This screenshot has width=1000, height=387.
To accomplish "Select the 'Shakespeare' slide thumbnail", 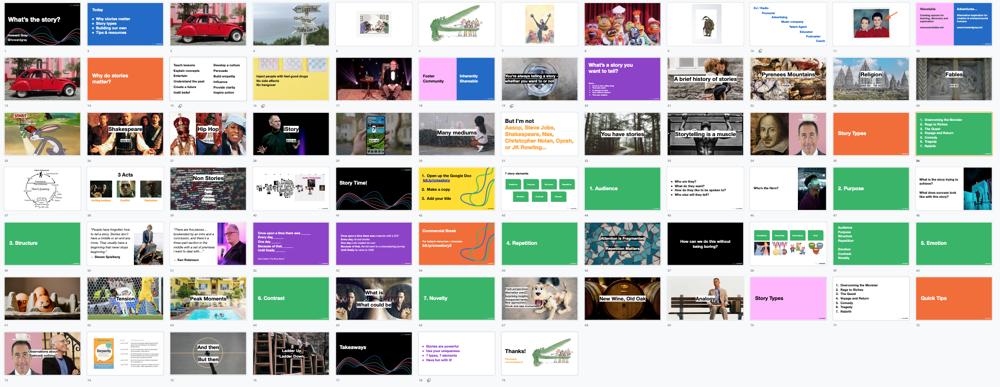I will 125,134.
